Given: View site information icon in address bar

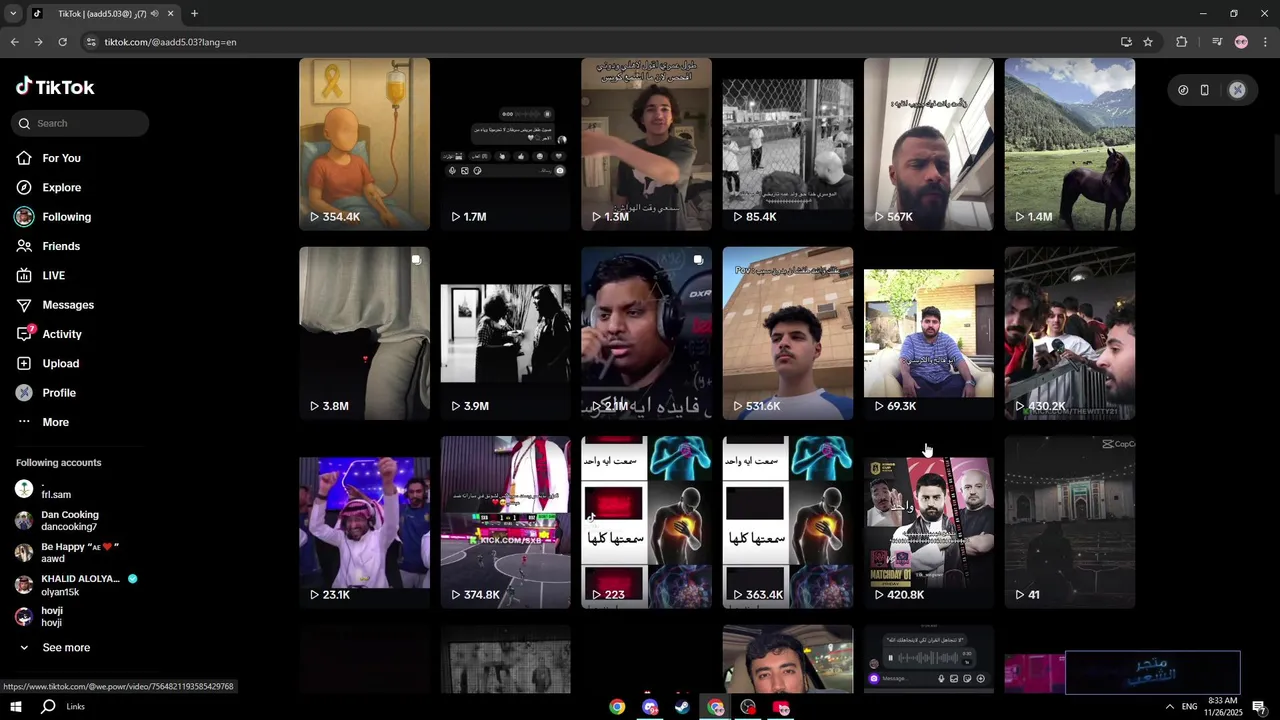Looking at the screenshot, I should click(91, 42).
